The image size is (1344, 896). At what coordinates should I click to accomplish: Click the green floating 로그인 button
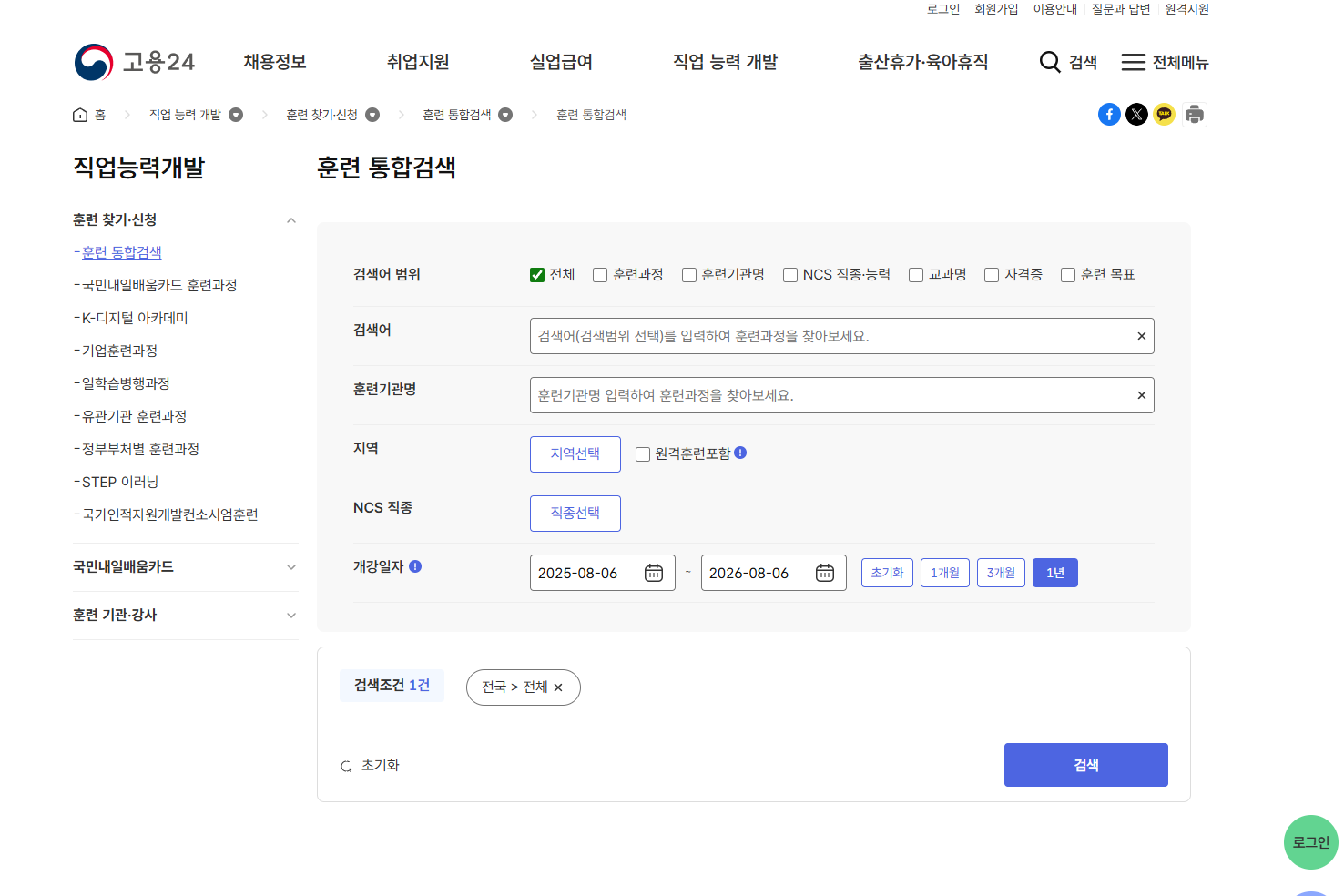pos(1311,842)
